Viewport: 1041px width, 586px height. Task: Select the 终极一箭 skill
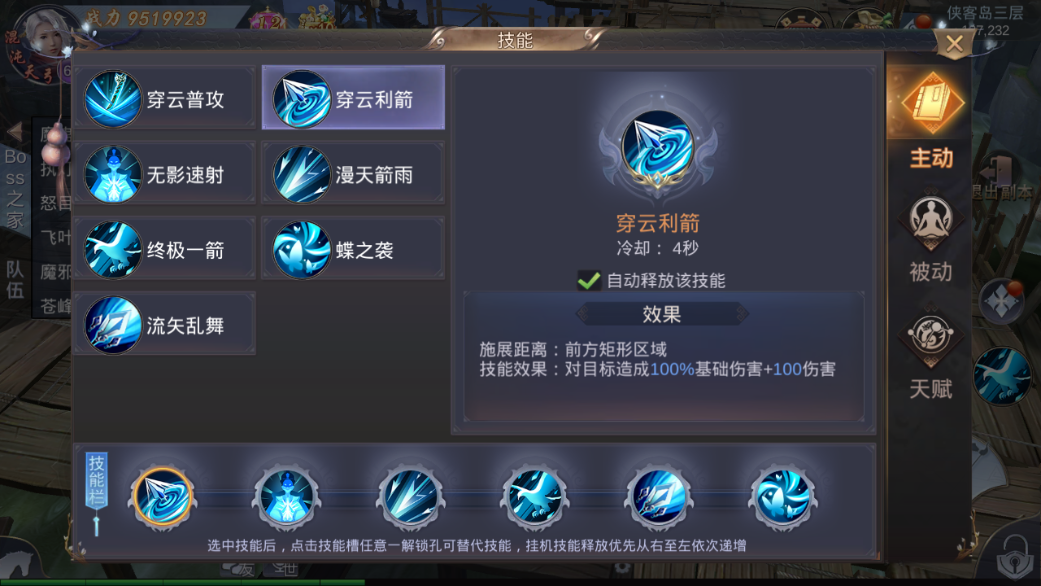(165, 250)
